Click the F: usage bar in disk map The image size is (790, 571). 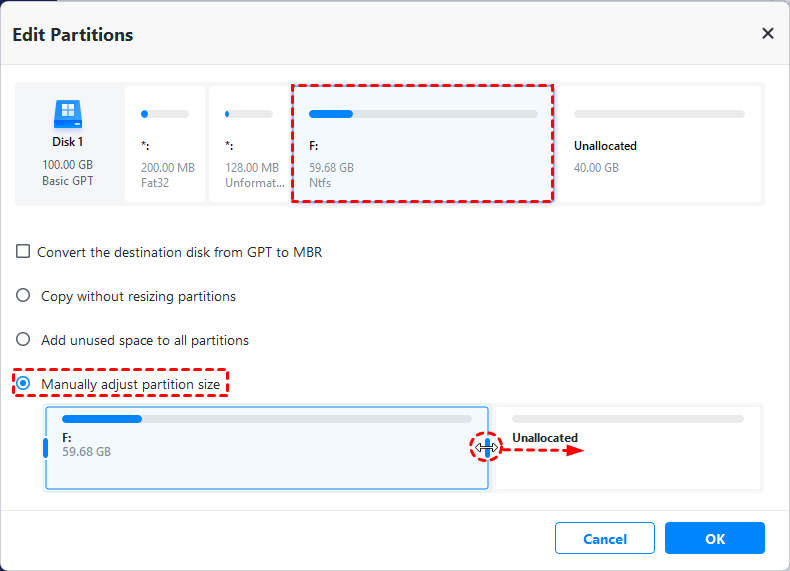point(423,114)
